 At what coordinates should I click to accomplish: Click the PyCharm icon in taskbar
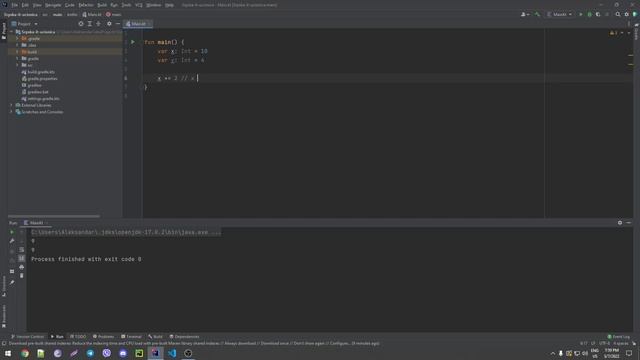(139, 353)
